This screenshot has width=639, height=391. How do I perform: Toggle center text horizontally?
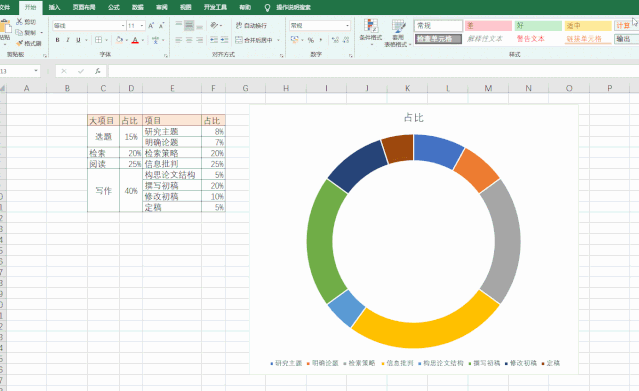pyautogui.click(x=189, y=40)
